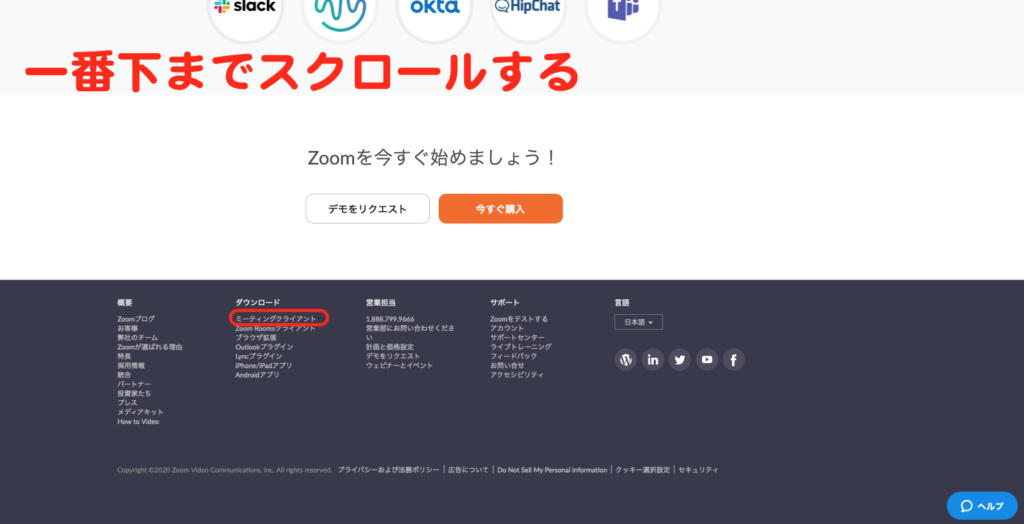The image size is (1024, 524).
Task: Click the 営業担当 footer column heading
Action: pyautogui.click(x=381, y=303)
